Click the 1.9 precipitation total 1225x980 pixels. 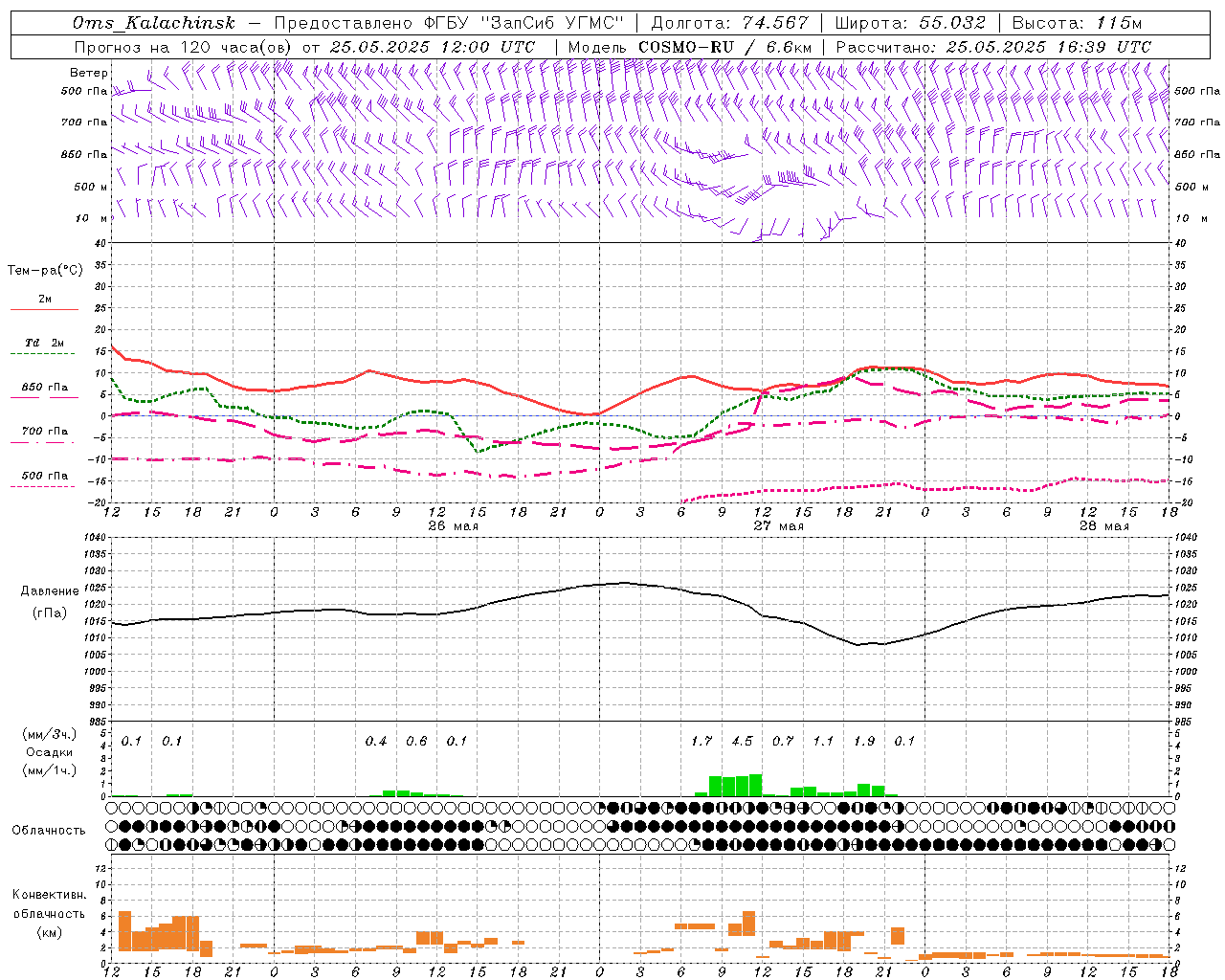864,741
